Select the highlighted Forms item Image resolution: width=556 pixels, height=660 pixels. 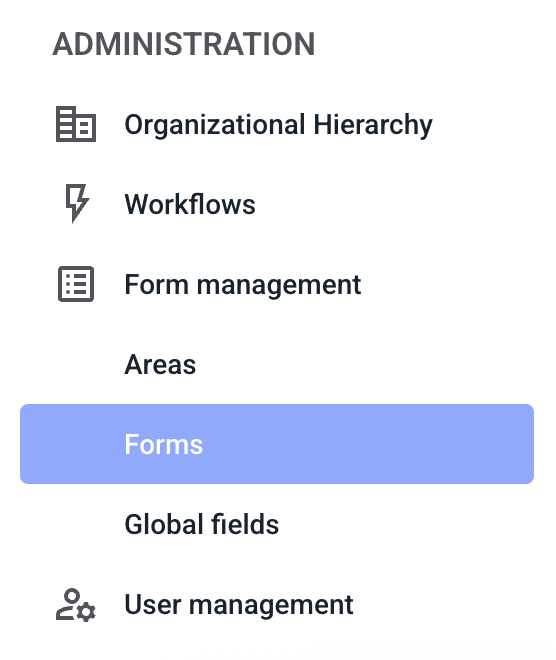[277, 444]
